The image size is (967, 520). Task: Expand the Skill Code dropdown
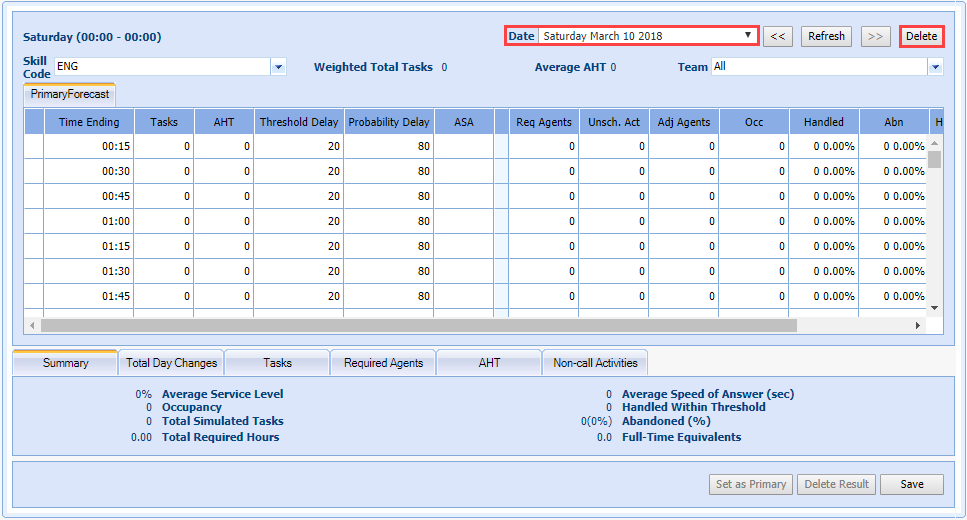pos(279,67)
